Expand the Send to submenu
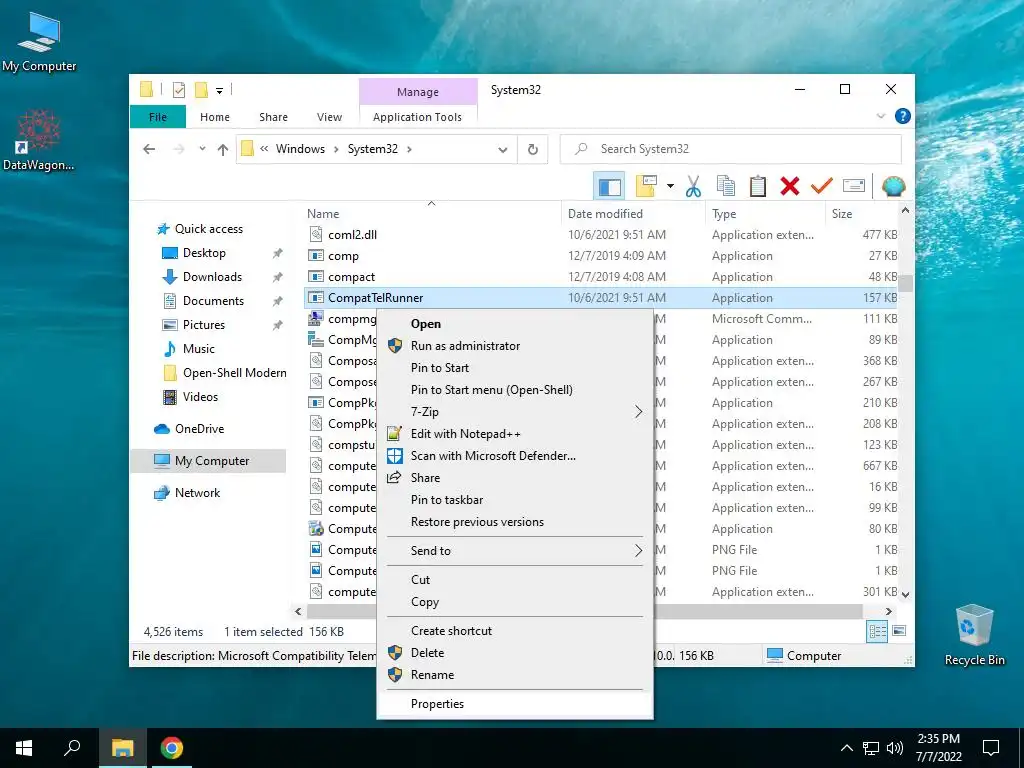This screenshot has height=768, width=1024. (515, 551)
